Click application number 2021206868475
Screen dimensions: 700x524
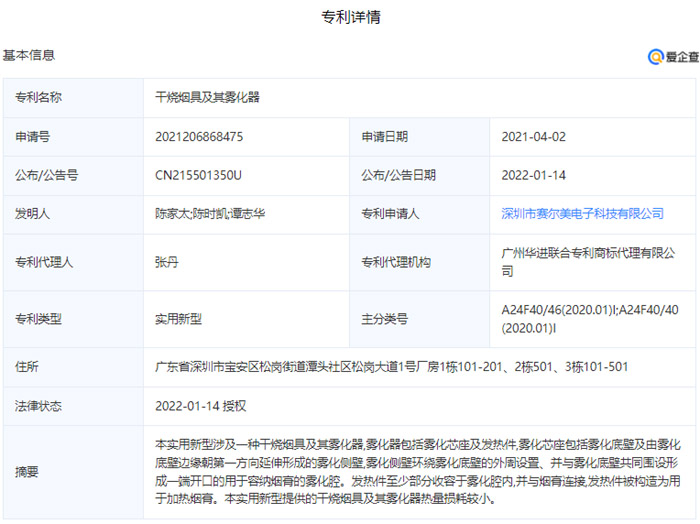[x=199, y=137]
